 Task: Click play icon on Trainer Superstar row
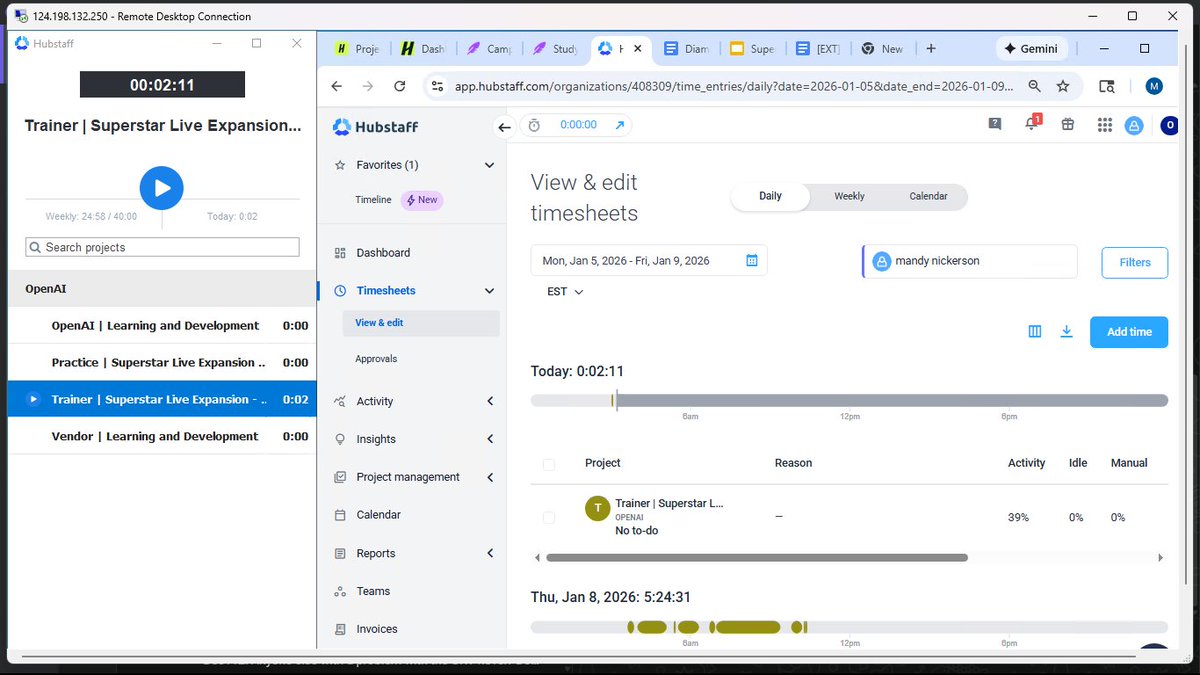(x=33, y=399)
